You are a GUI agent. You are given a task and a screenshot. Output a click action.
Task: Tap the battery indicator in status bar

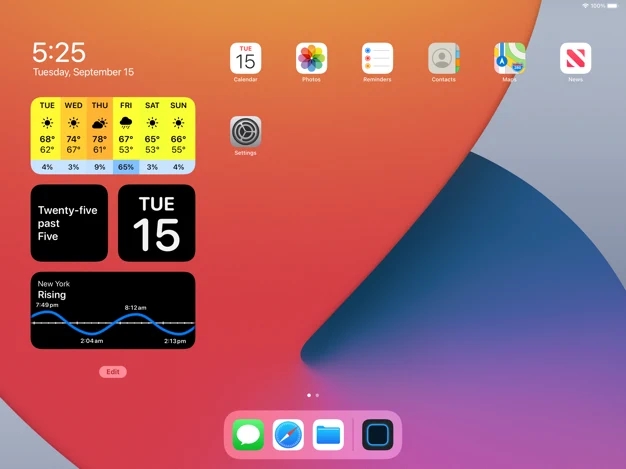pyautogui.click(x=609, y=6)
